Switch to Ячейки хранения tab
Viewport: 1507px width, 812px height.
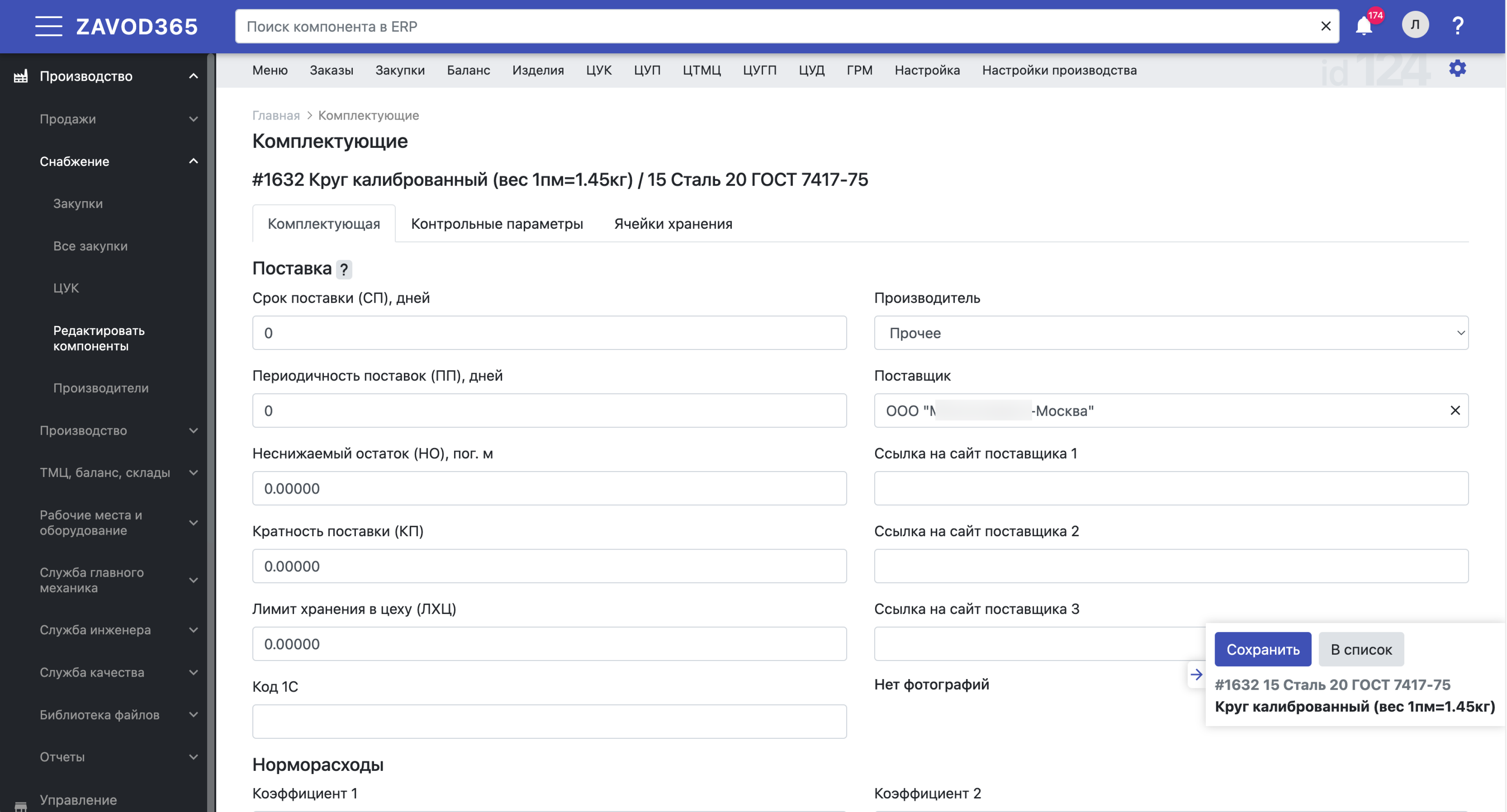673,224
